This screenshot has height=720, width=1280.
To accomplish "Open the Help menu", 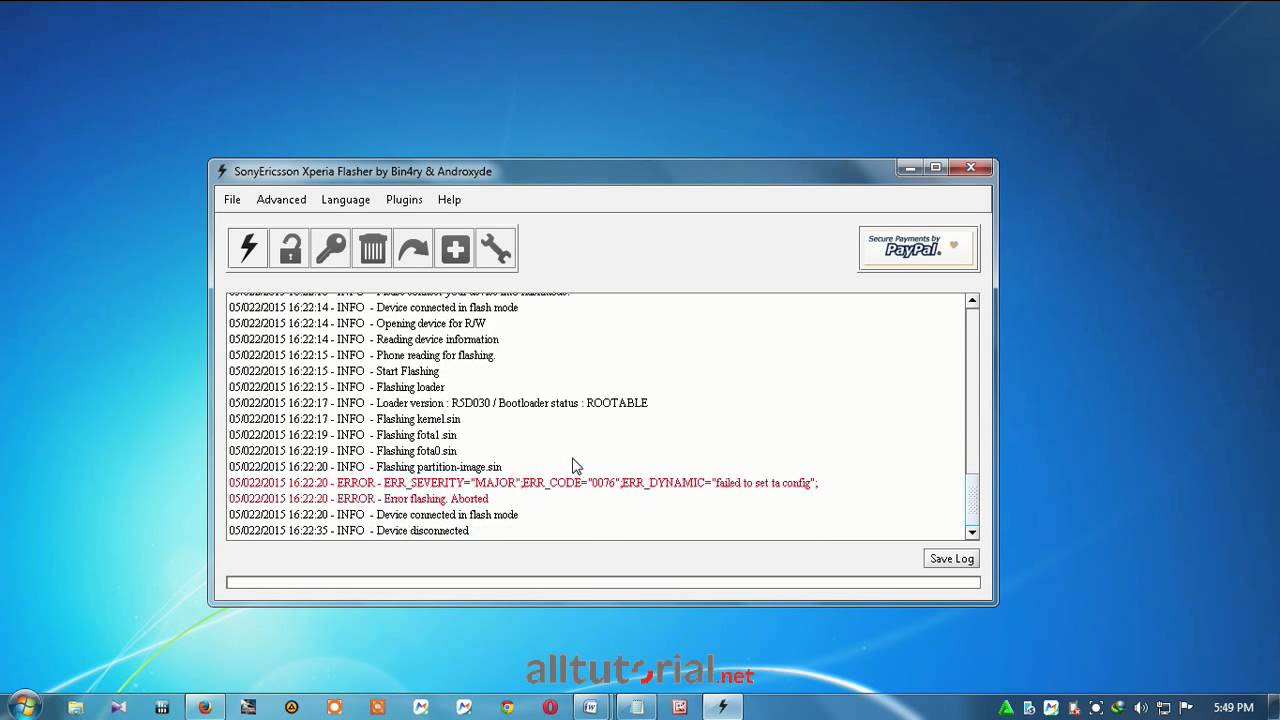I will pos(449,200).
